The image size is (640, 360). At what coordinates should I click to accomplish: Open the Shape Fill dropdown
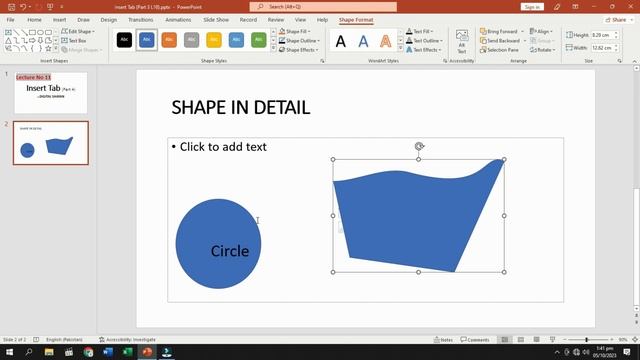295,31
